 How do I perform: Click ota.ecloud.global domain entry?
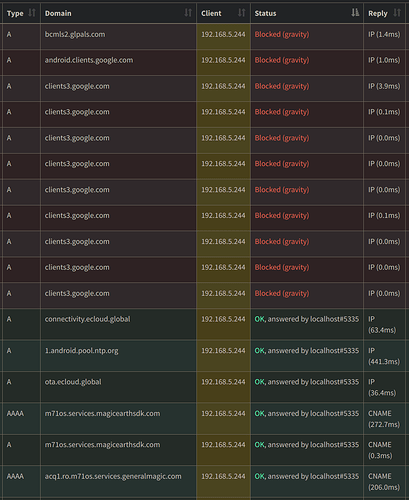73,382
